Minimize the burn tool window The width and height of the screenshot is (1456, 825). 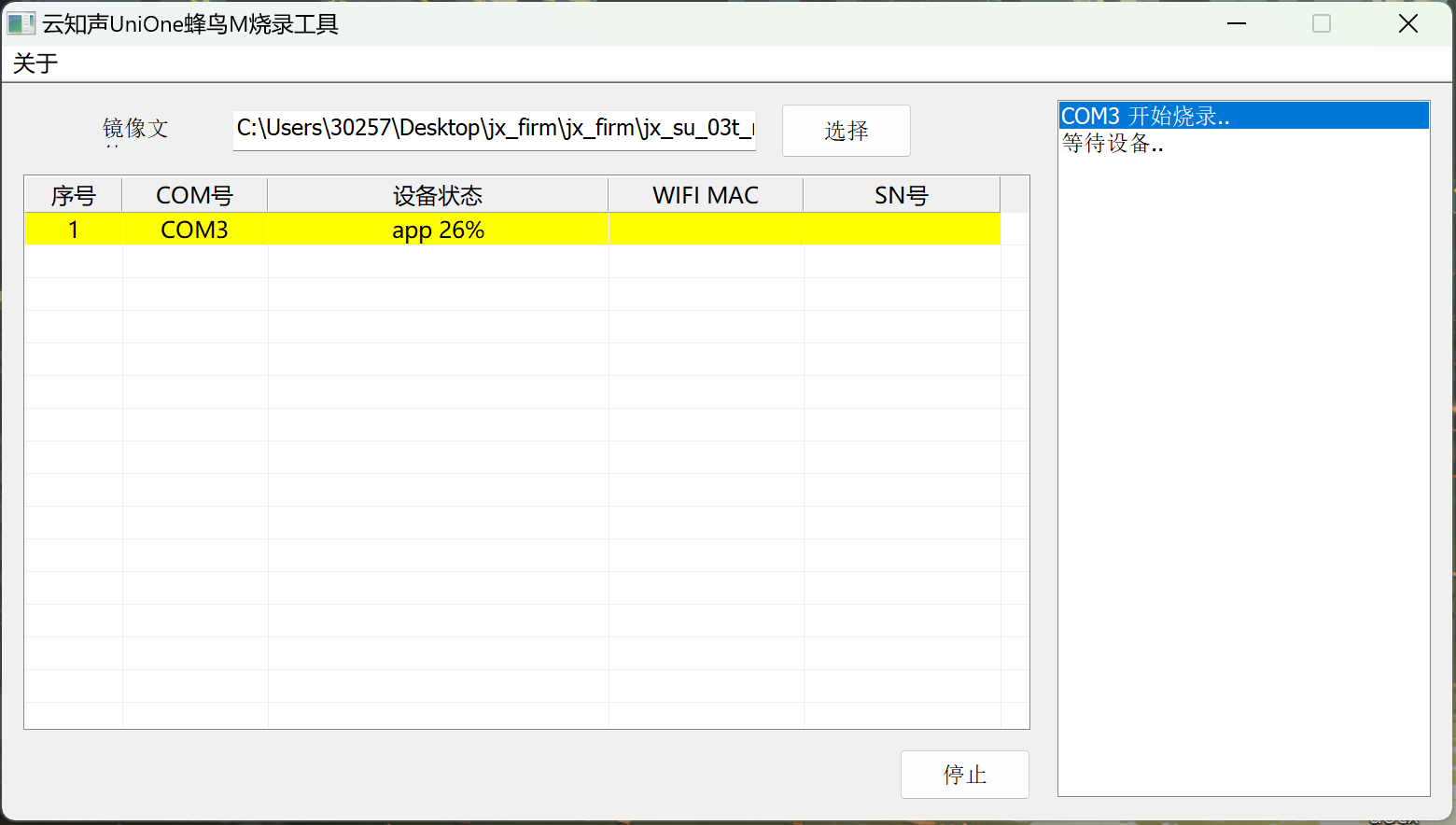(1237, 24)
